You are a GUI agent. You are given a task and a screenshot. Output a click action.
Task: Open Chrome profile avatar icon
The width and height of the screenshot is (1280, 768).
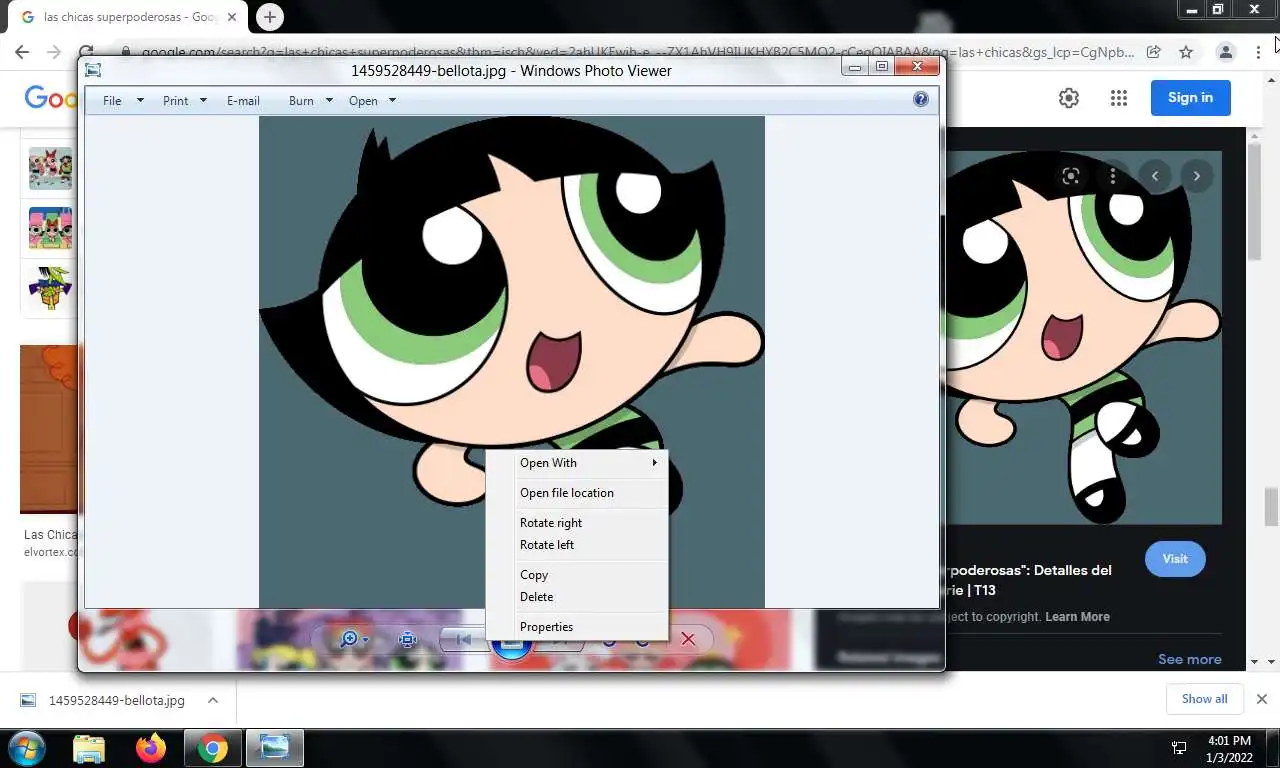(x=1225, y=52)
